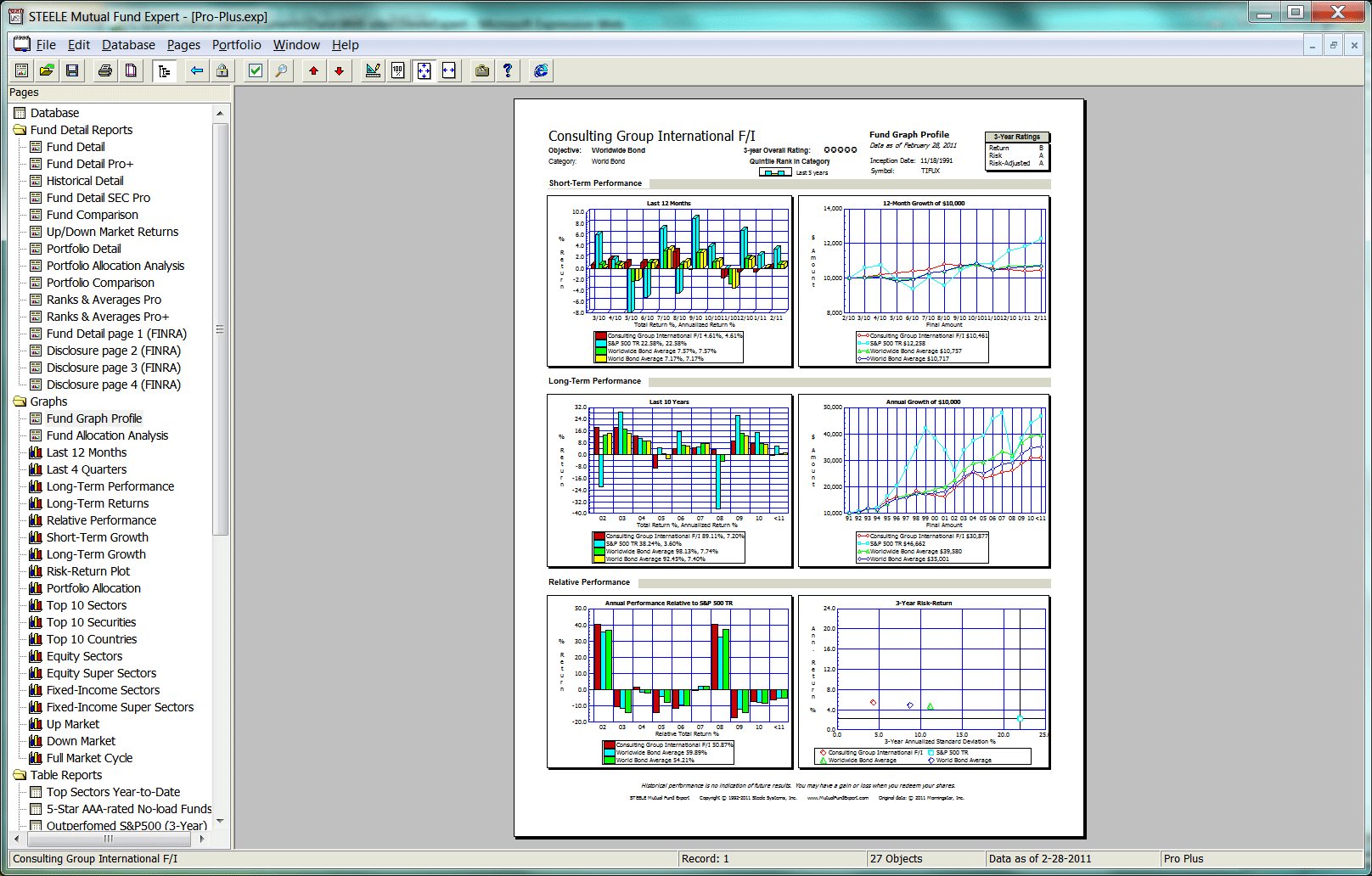This screenshot has width=1372, height=876.
Task: Open Fixed-Income Sectors graph
Action: (103, 690)
